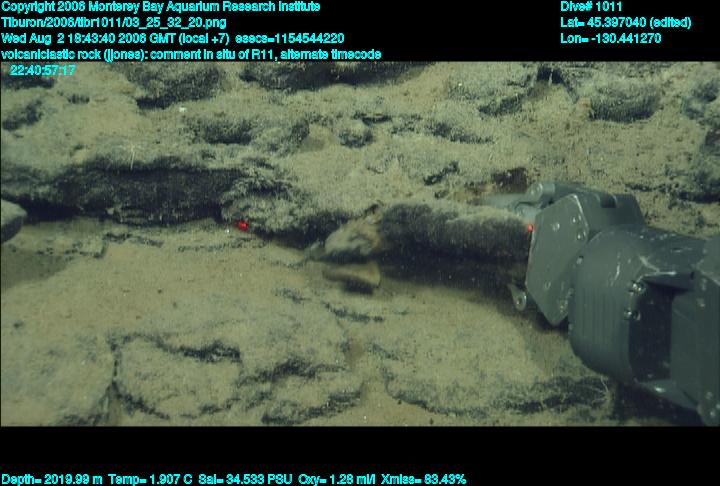Viewport: 720px width, 486px height.
Task: Click the right red laser dot near the manipulator claw
Action: (x=529, y=227)
